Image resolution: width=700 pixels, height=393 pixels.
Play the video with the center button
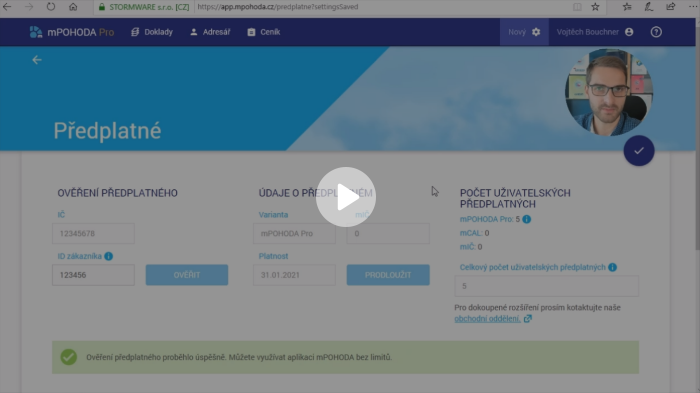pos(346,197)
